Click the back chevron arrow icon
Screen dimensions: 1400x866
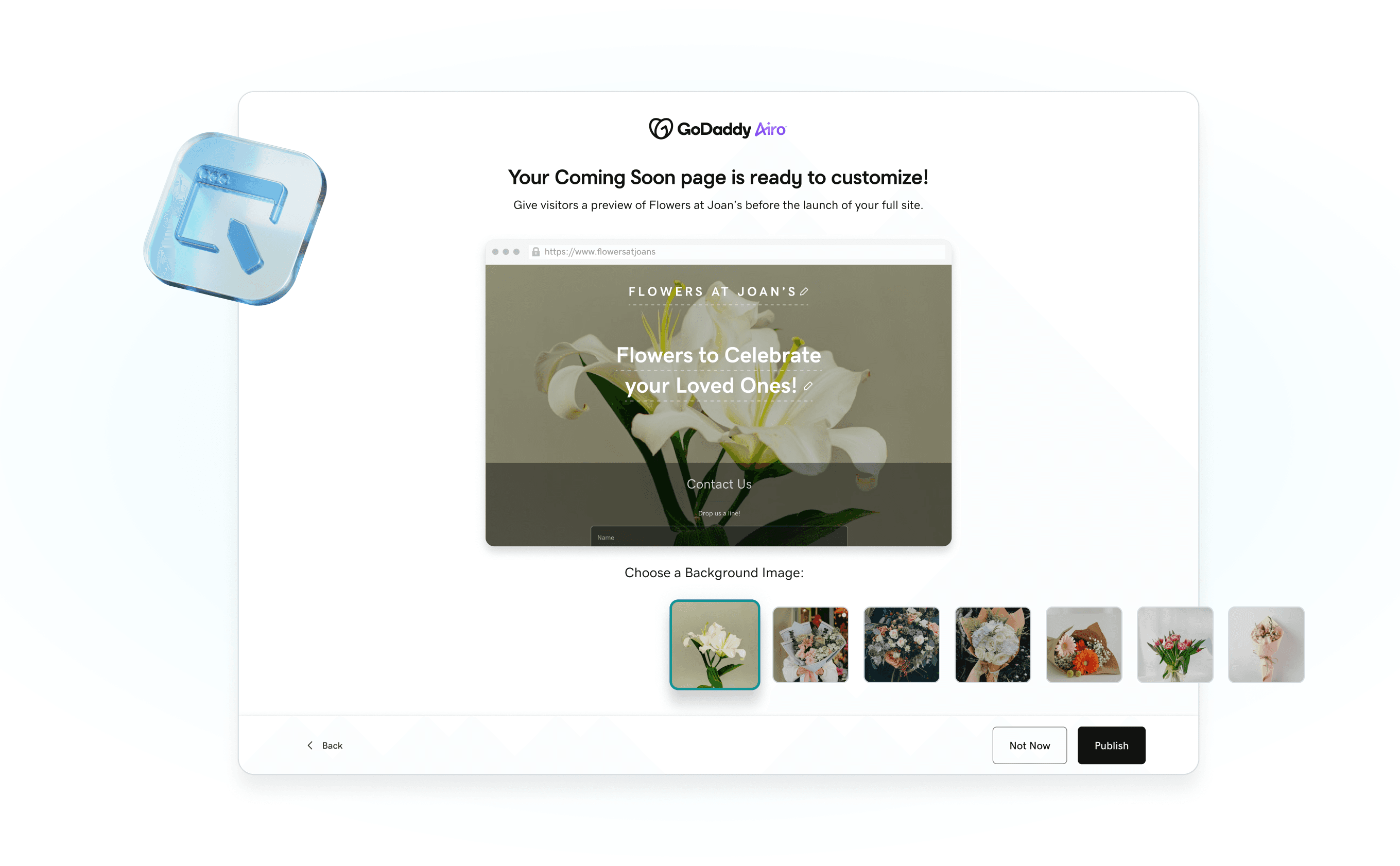click(x=310, y=745)
